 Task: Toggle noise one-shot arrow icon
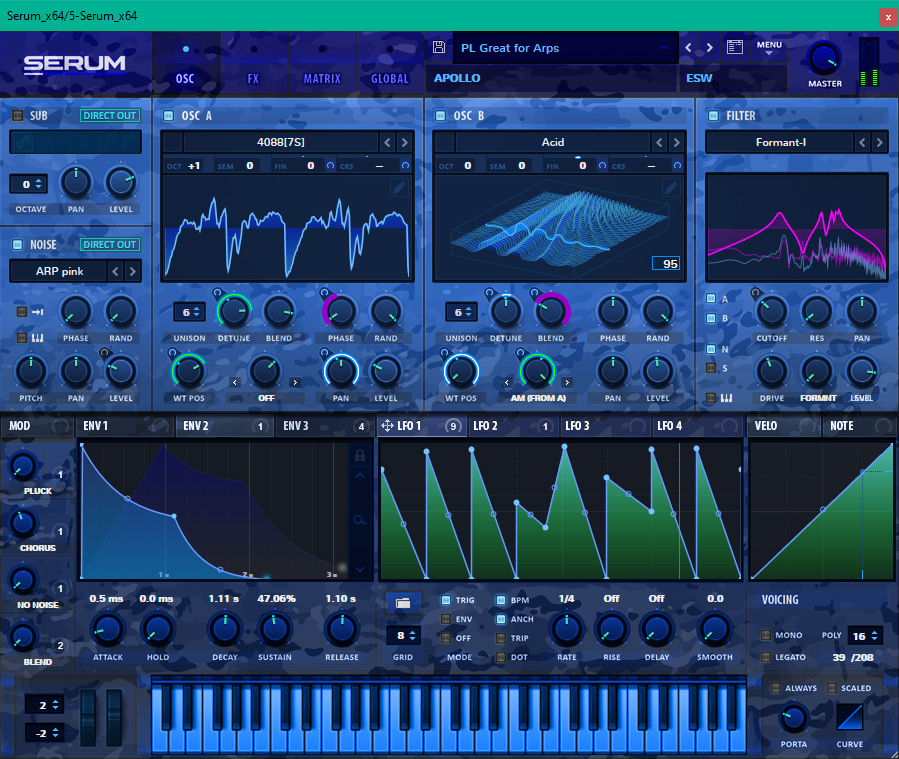click(38, 312)
